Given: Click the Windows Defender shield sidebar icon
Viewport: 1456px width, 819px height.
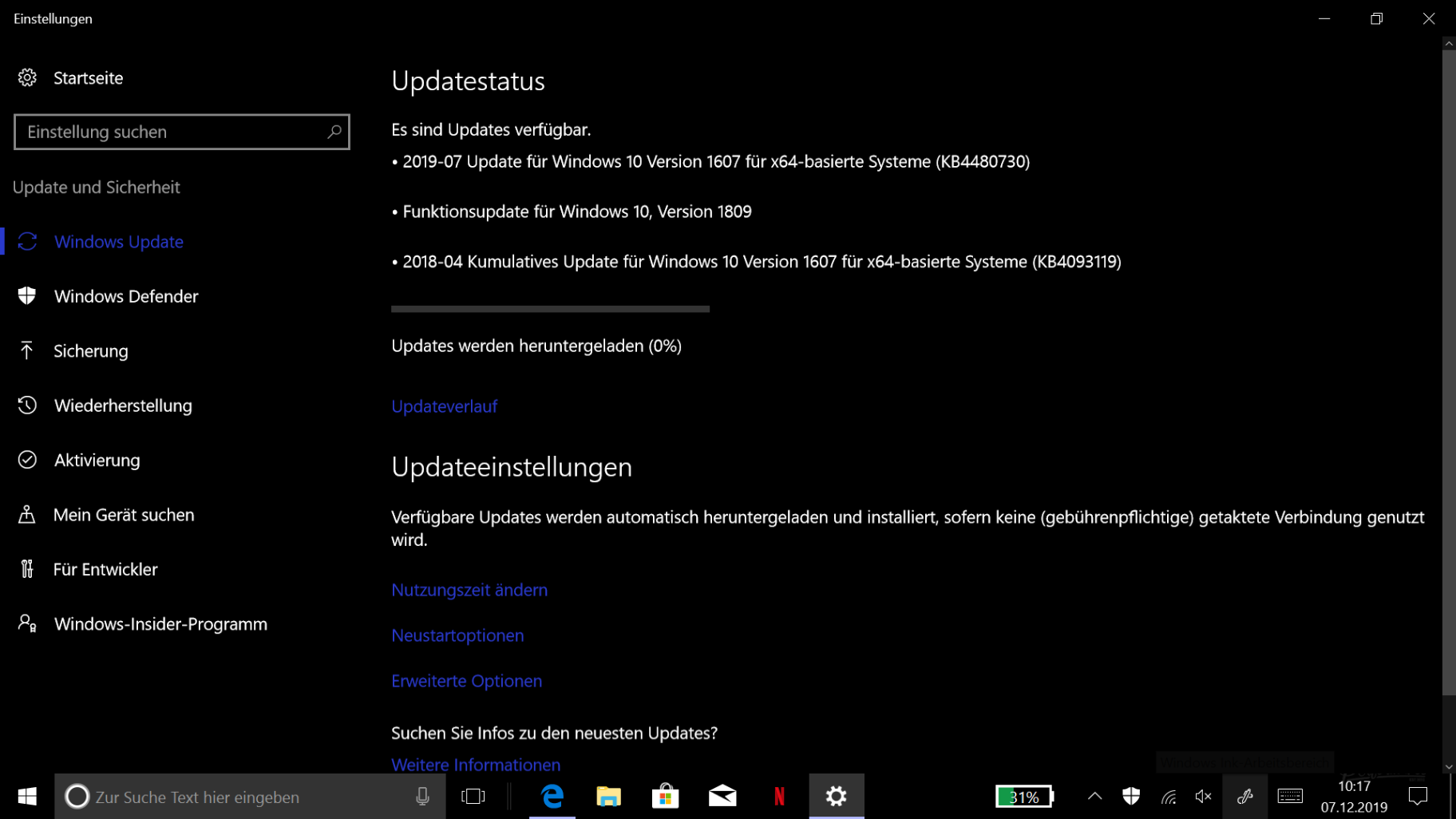Looking at the screenshot, I should pyautogui.click(x=27, y=296).
